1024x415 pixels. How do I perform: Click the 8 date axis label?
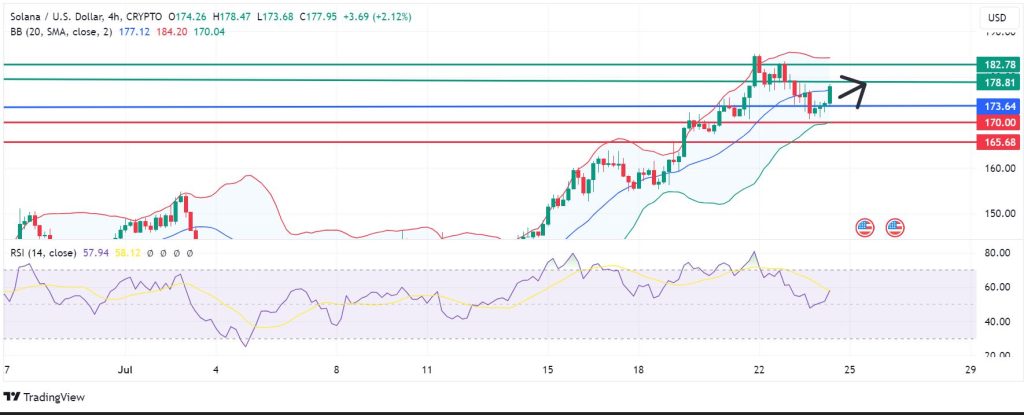point(336,369)
